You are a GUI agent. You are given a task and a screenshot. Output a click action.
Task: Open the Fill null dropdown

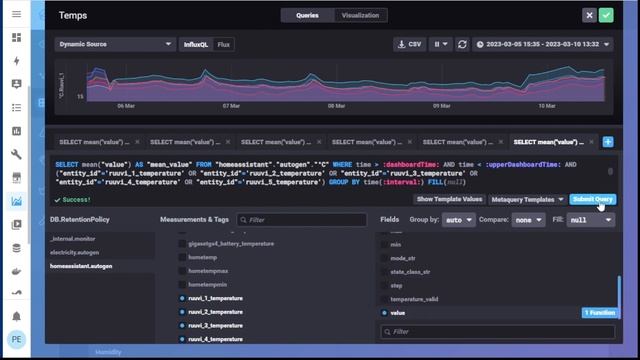tap(591, 220)
